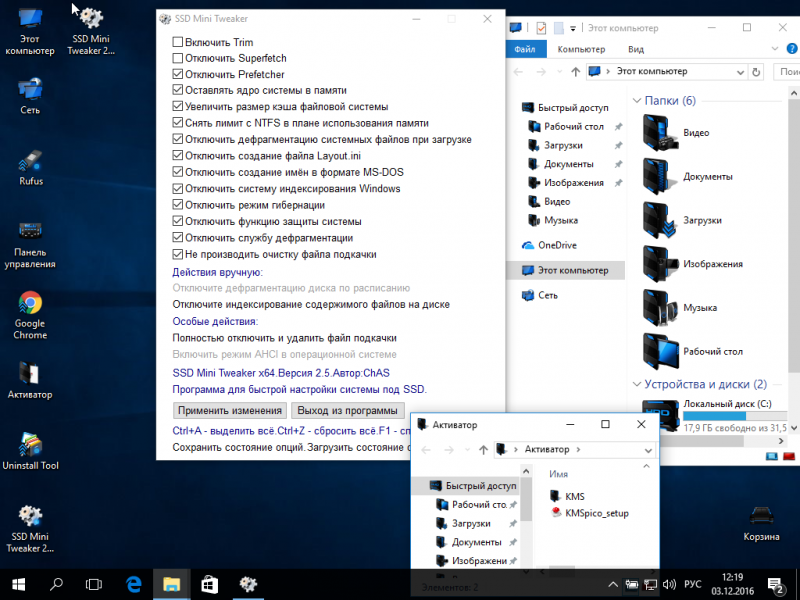Switch to SSD Mini Tweaker taskbar icon
The width and height of the screenshot is (800, 600).
[248, 585]
